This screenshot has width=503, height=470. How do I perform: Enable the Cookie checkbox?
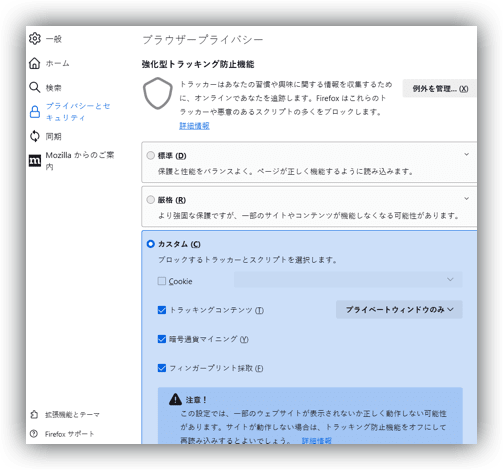(162, 281)
